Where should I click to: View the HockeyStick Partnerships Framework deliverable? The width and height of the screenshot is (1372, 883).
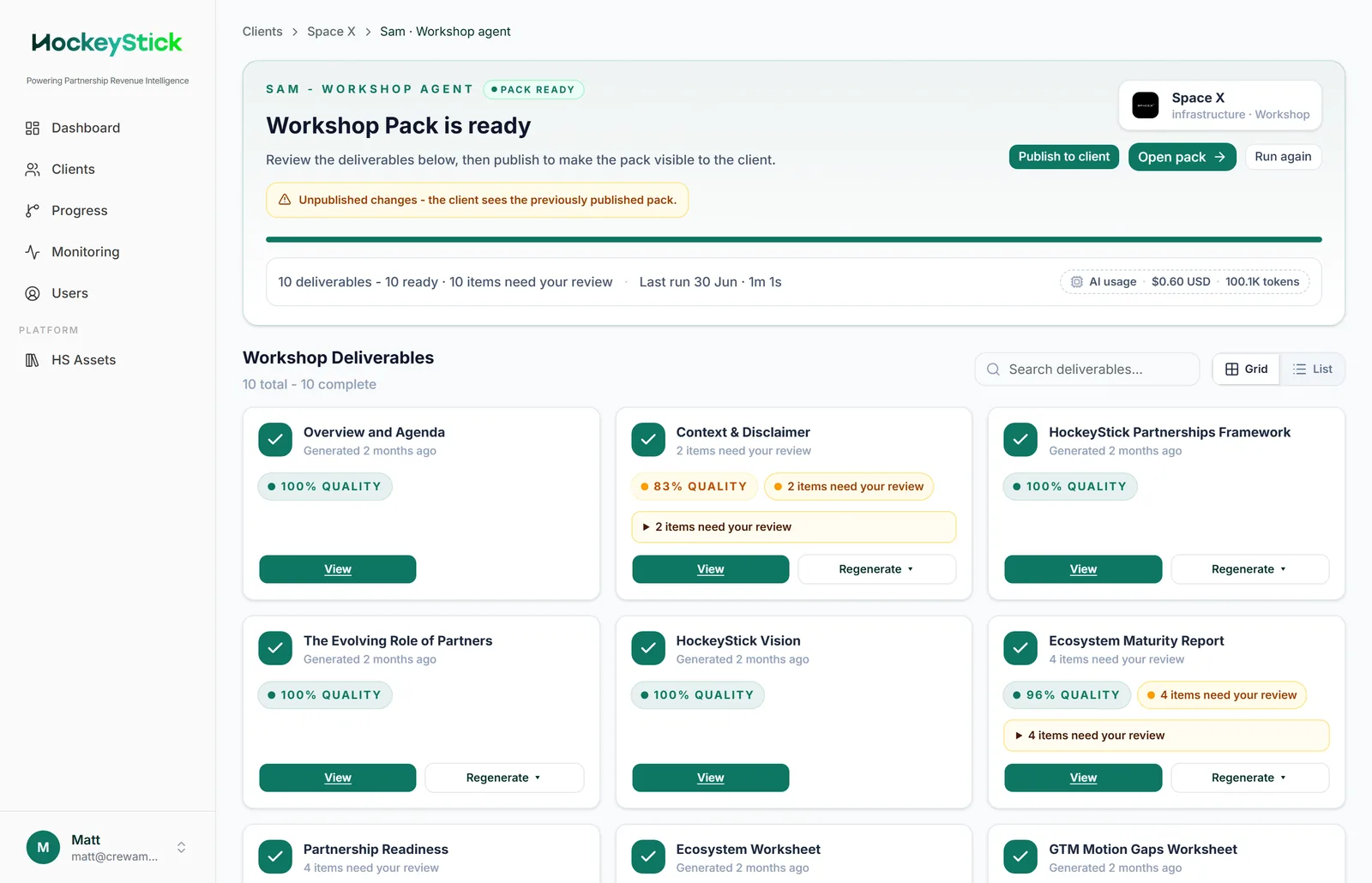click(1083, 569)
